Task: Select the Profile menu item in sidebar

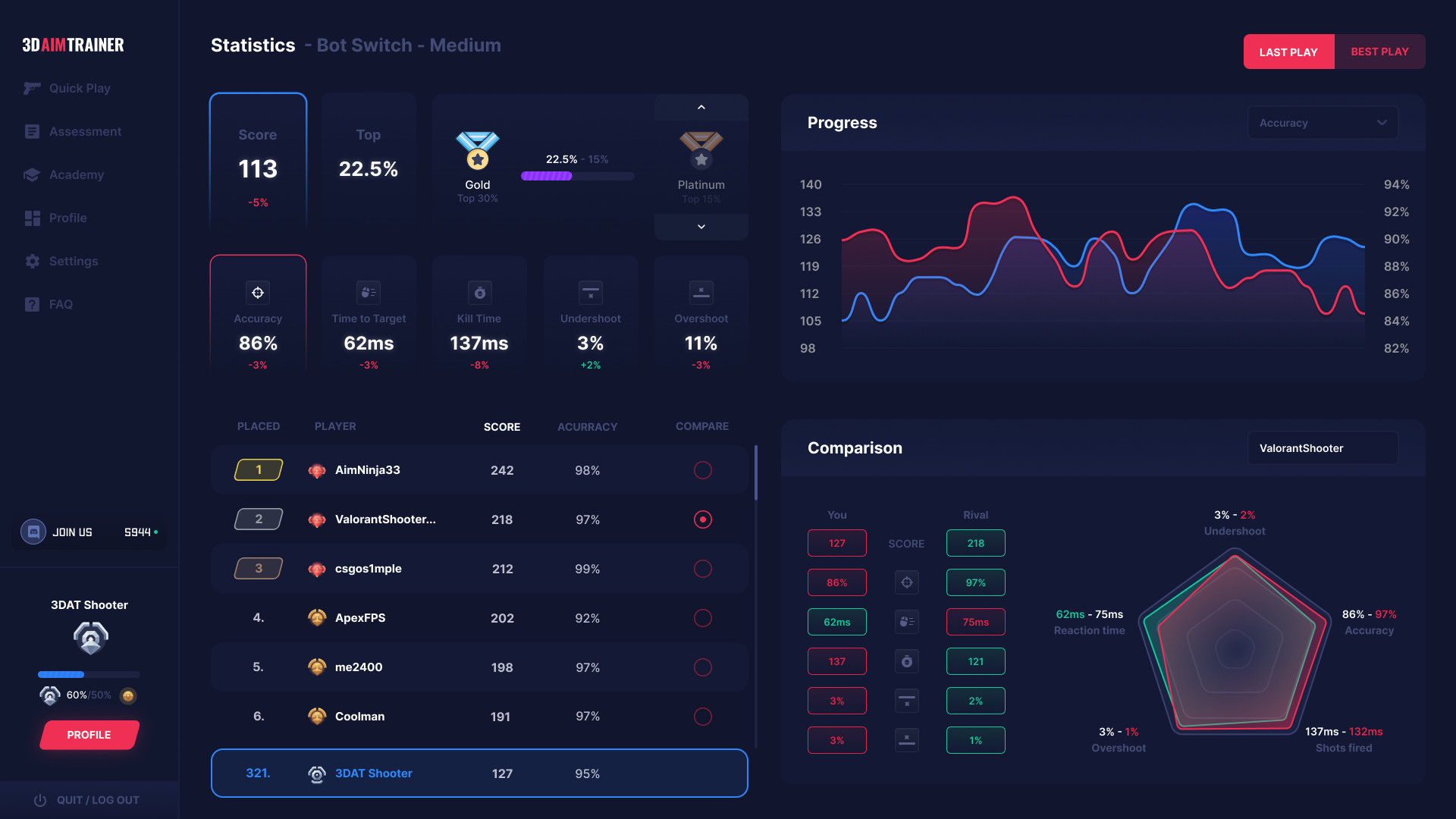Action: click(x=68, y=217)
